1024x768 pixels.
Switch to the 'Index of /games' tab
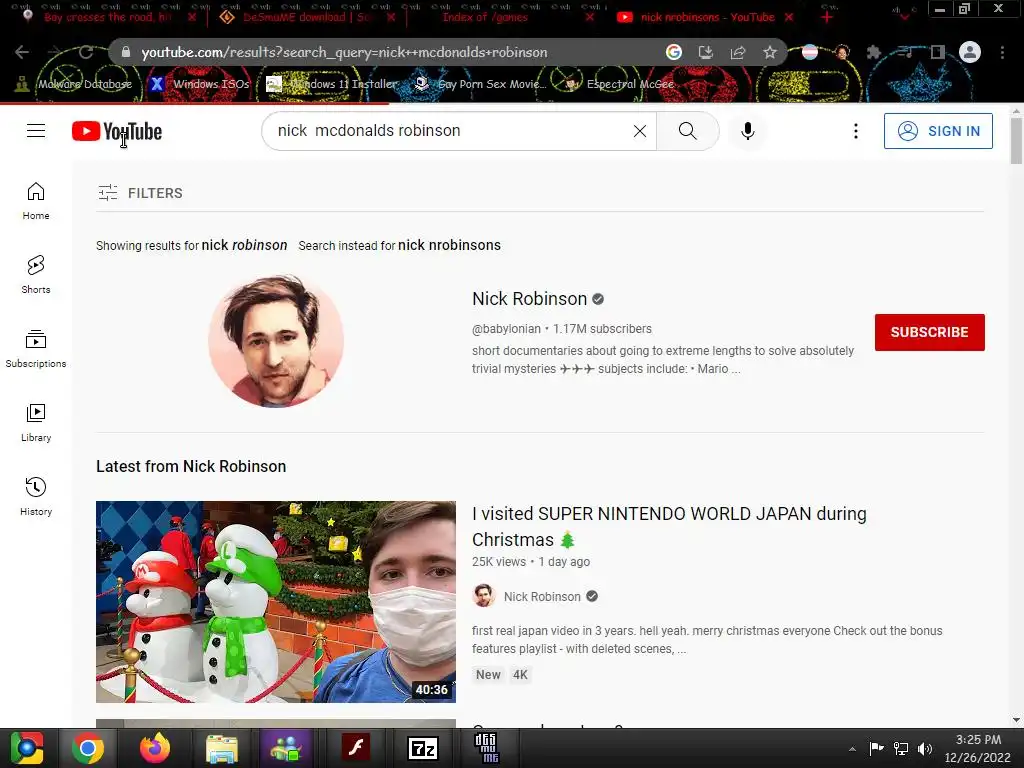(x=485, y=17)
